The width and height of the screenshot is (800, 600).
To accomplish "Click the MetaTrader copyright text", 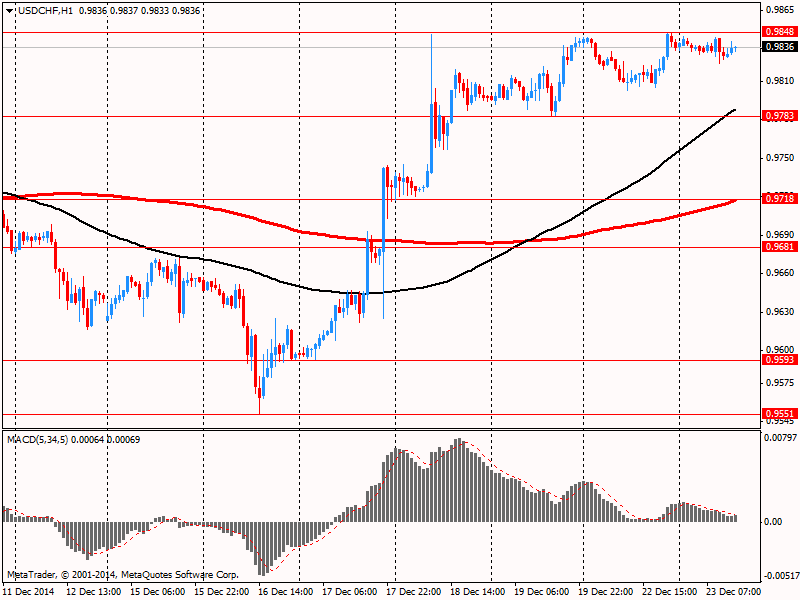I will 122,574.
